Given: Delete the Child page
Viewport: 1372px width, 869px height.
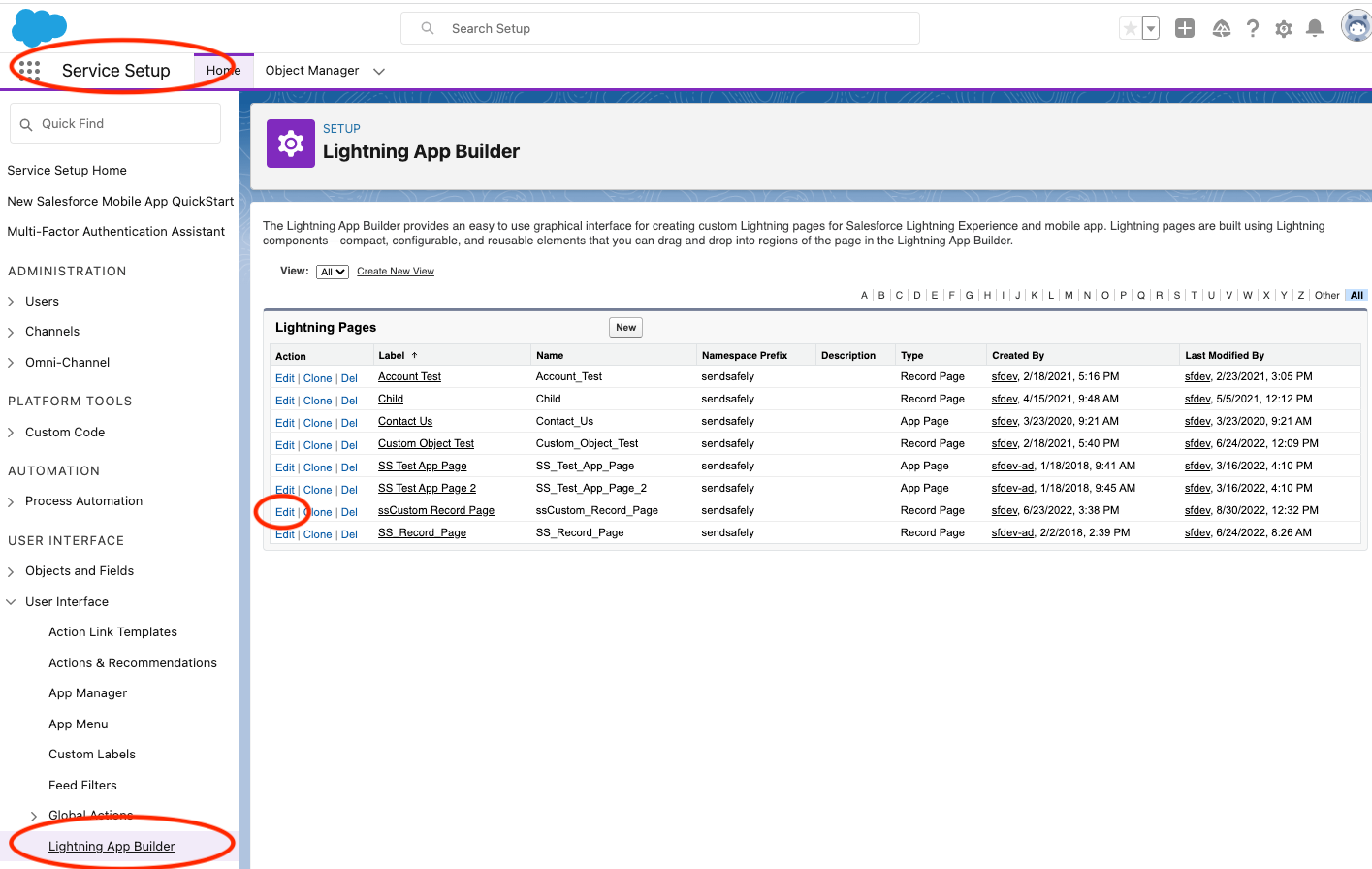Looking at the screenshot, I should 349,401.
